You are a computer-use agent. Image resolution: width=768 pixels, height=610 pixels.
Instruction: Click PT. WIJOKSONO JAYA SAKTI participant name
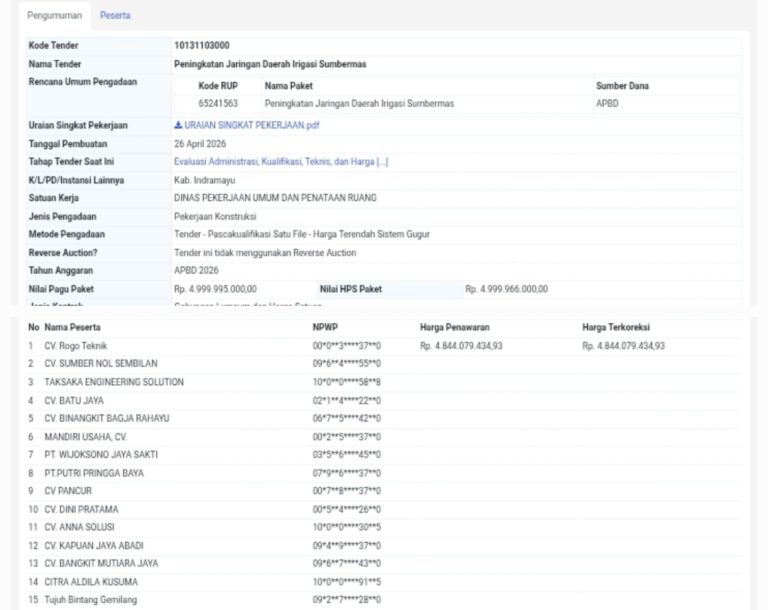pos(101,455)
